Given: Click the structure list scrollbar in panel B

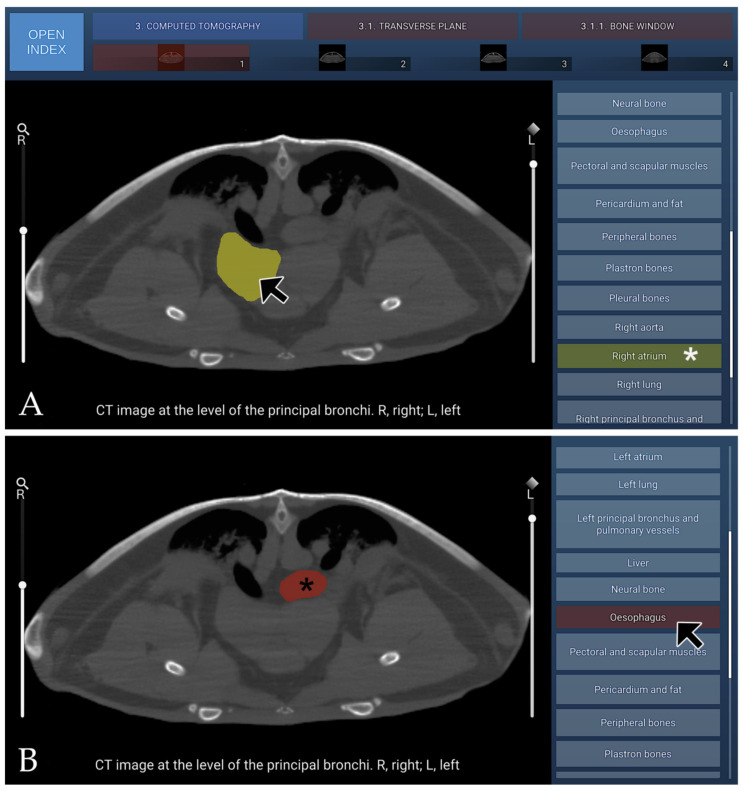Looking at the screenshot, I should (730, 604).
